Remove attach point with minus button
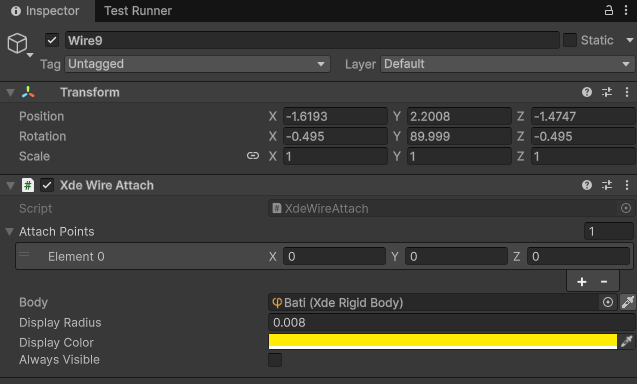Image resolution: width=637 pixels, height=384 pixels. (604, 282)
